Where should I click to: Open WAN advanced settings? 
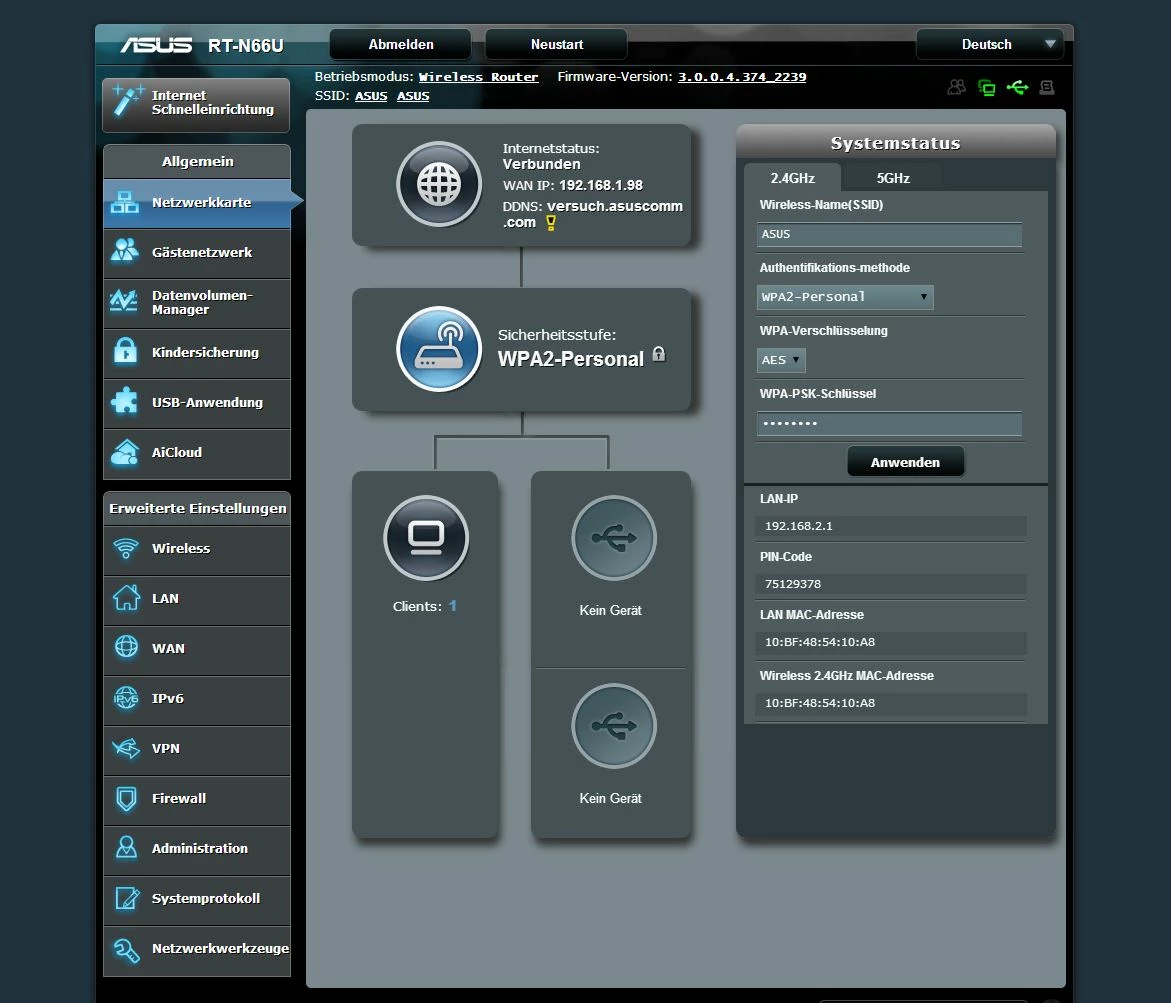[x=197, y=649]
